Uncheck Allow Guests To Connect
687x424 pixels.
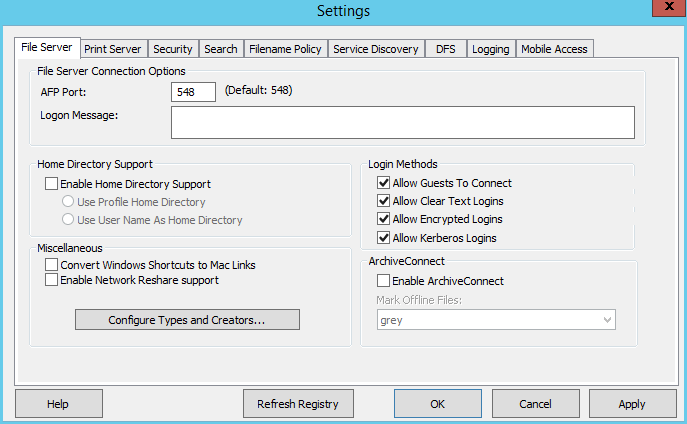(x=384, y=184)
